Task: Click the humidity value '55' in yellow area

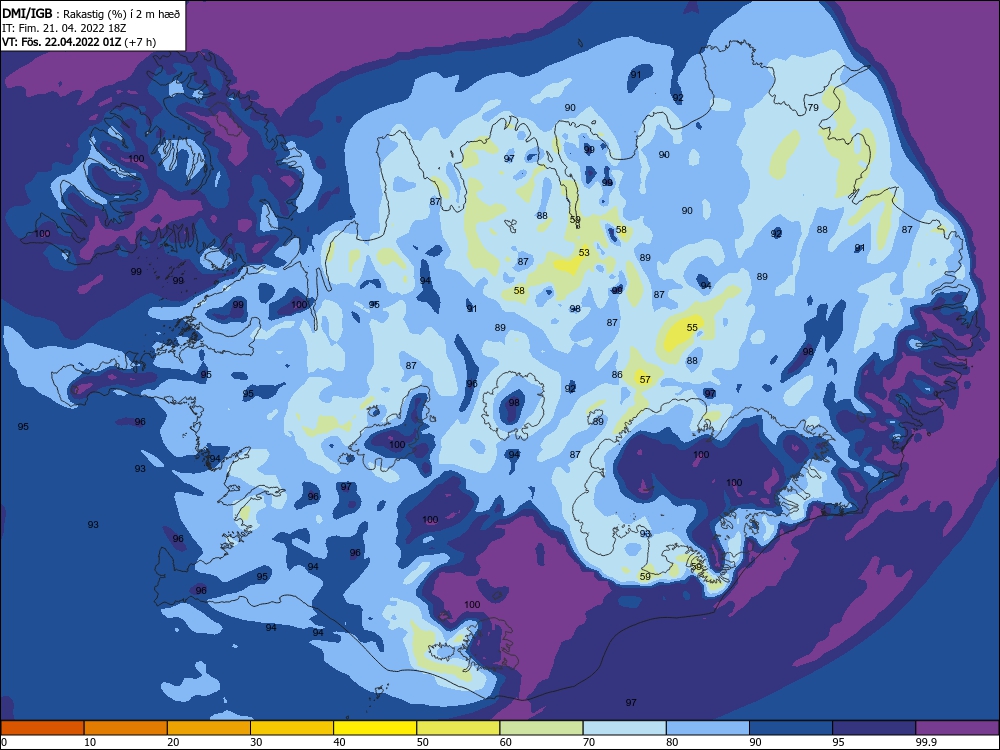Action: pos(692,327)
